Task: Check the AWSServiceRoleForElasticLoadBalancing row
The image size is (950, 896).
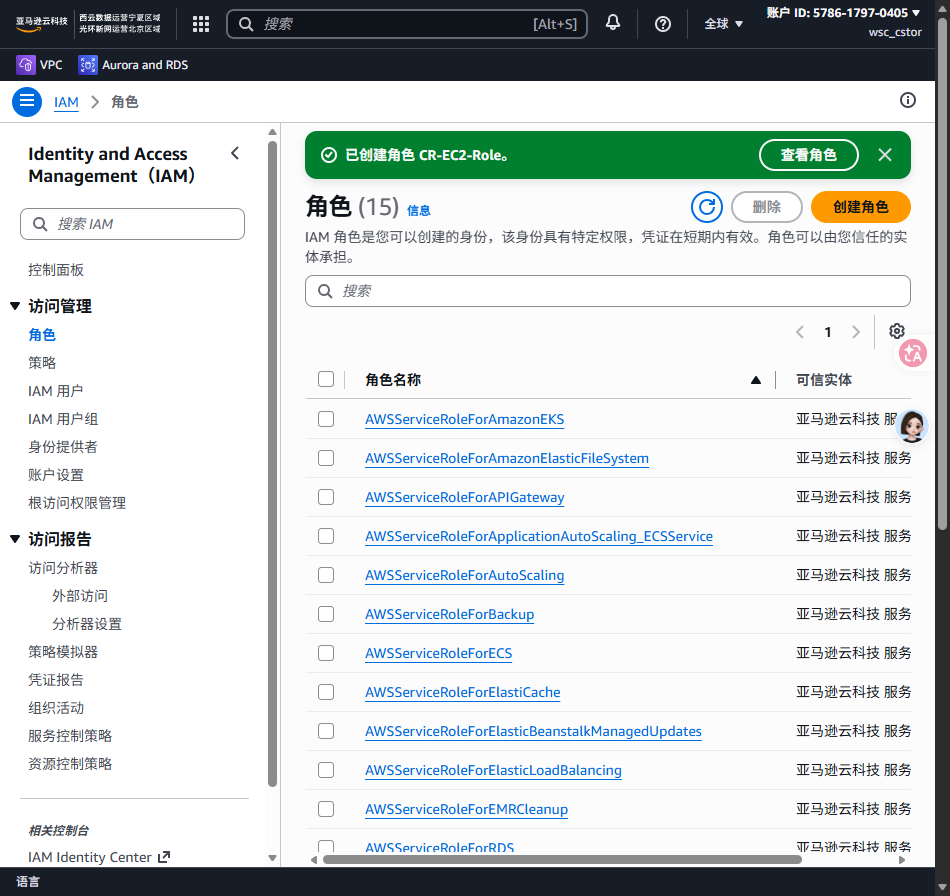Action: (x=326, y=770)
